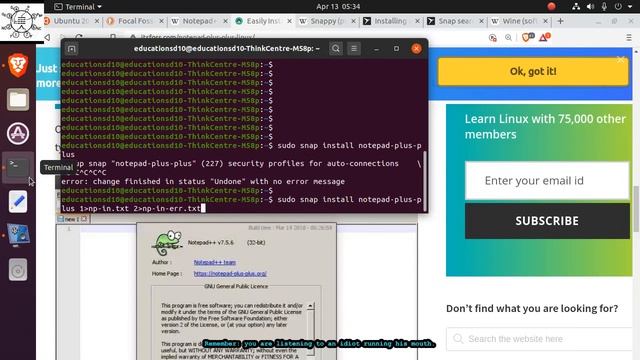
Task: Select the Easily Install tab
Action: [263, 21]
